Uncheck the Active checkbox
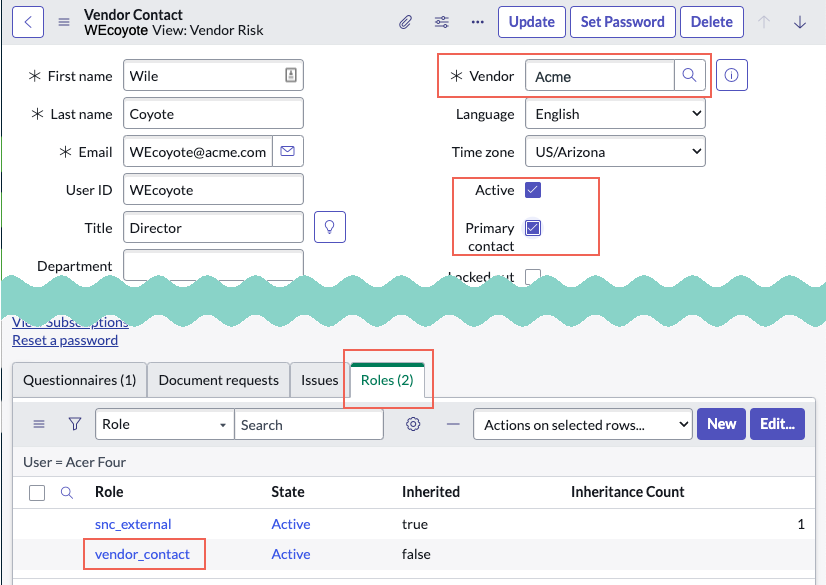The height and width of the screenshot is (585, 826). [533, 190]
